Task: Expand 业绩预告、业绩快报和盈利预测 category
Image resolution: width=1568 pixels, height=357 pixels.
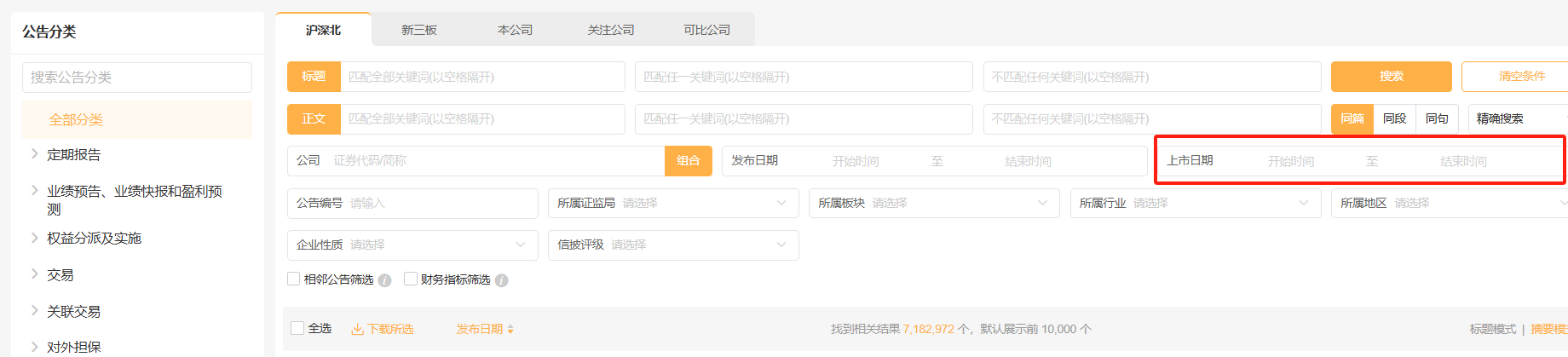Action: point(34,191)
